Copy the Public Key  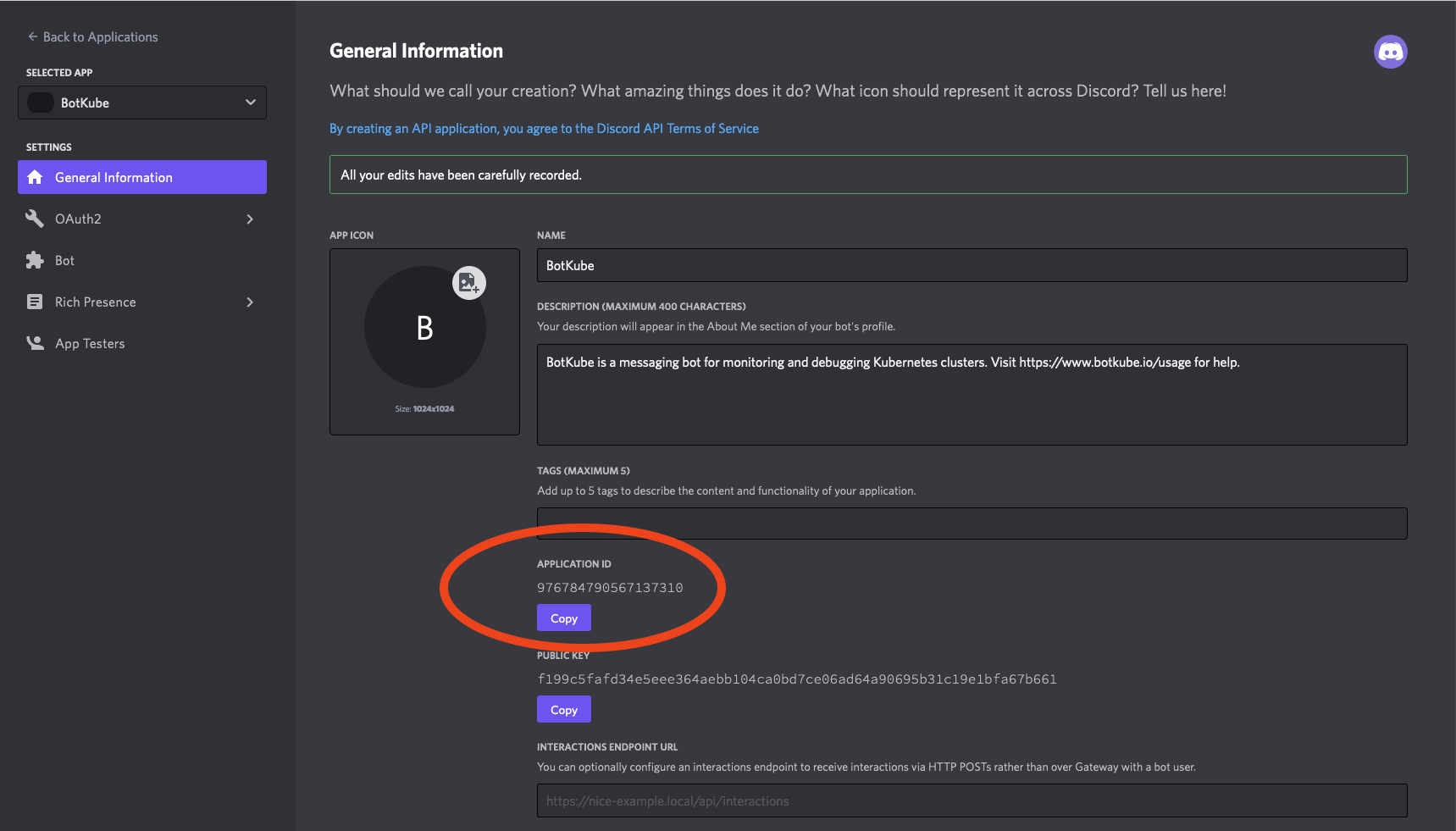563,709
